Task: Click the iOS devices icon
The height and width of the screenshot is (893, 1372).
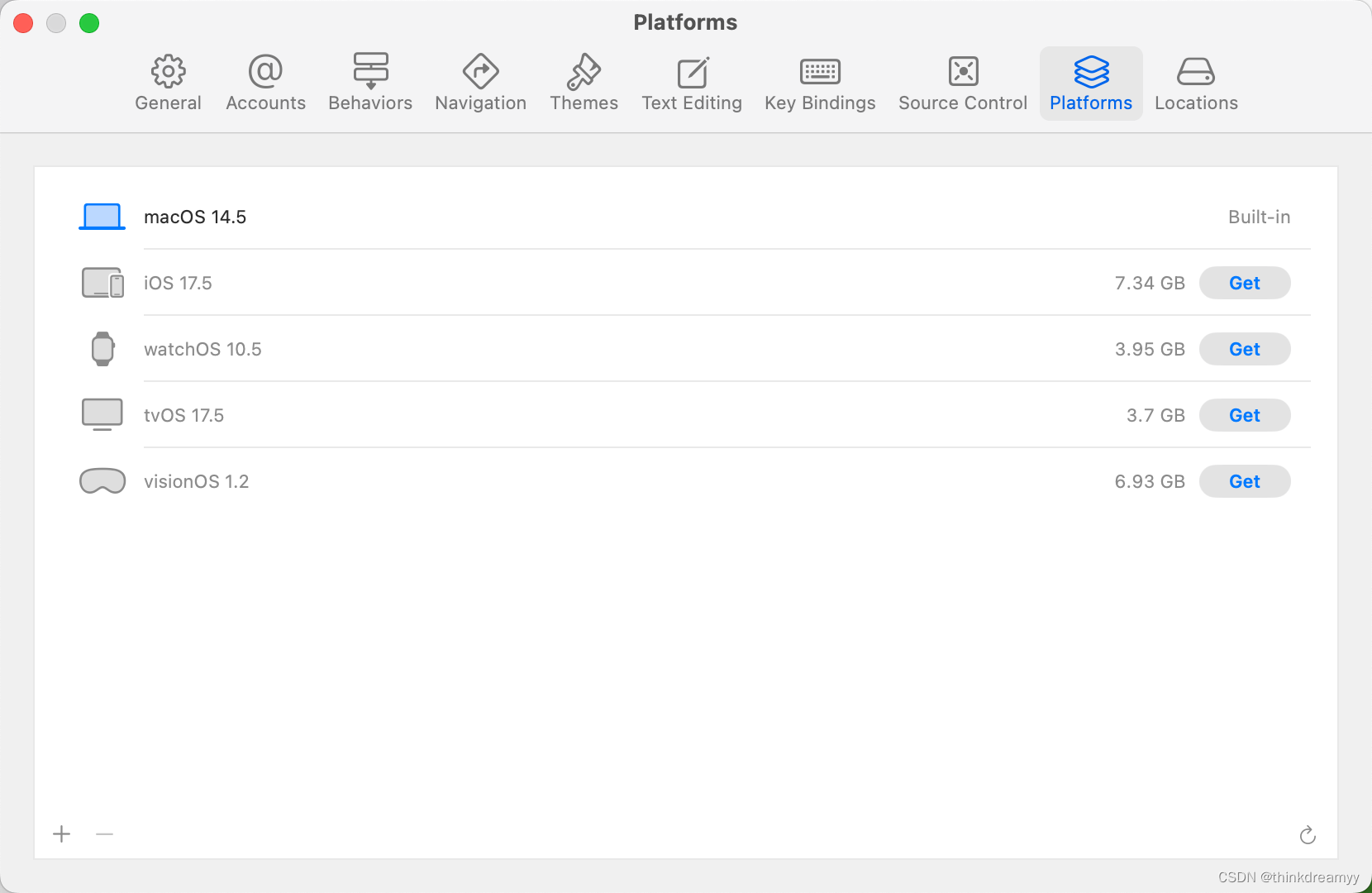Action: coord(102,283)
